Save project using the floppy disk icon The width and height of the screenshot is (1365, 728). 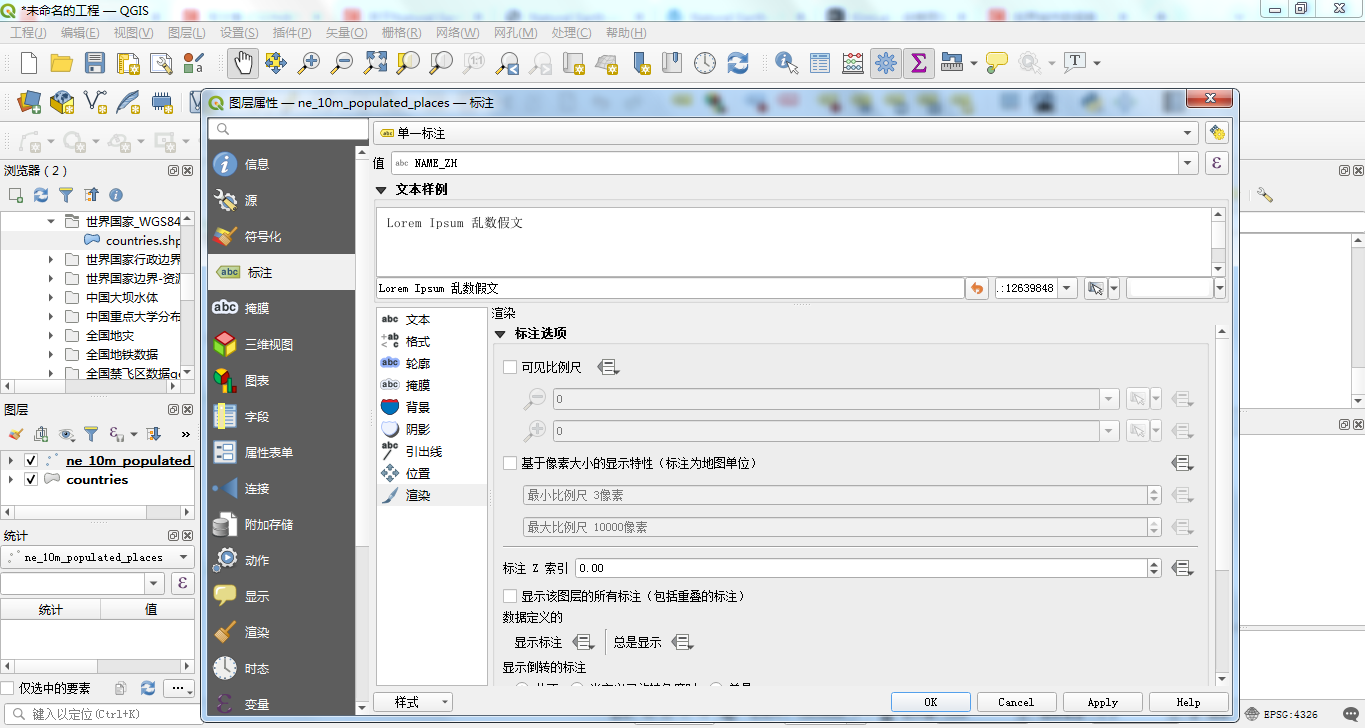(95, 63)
